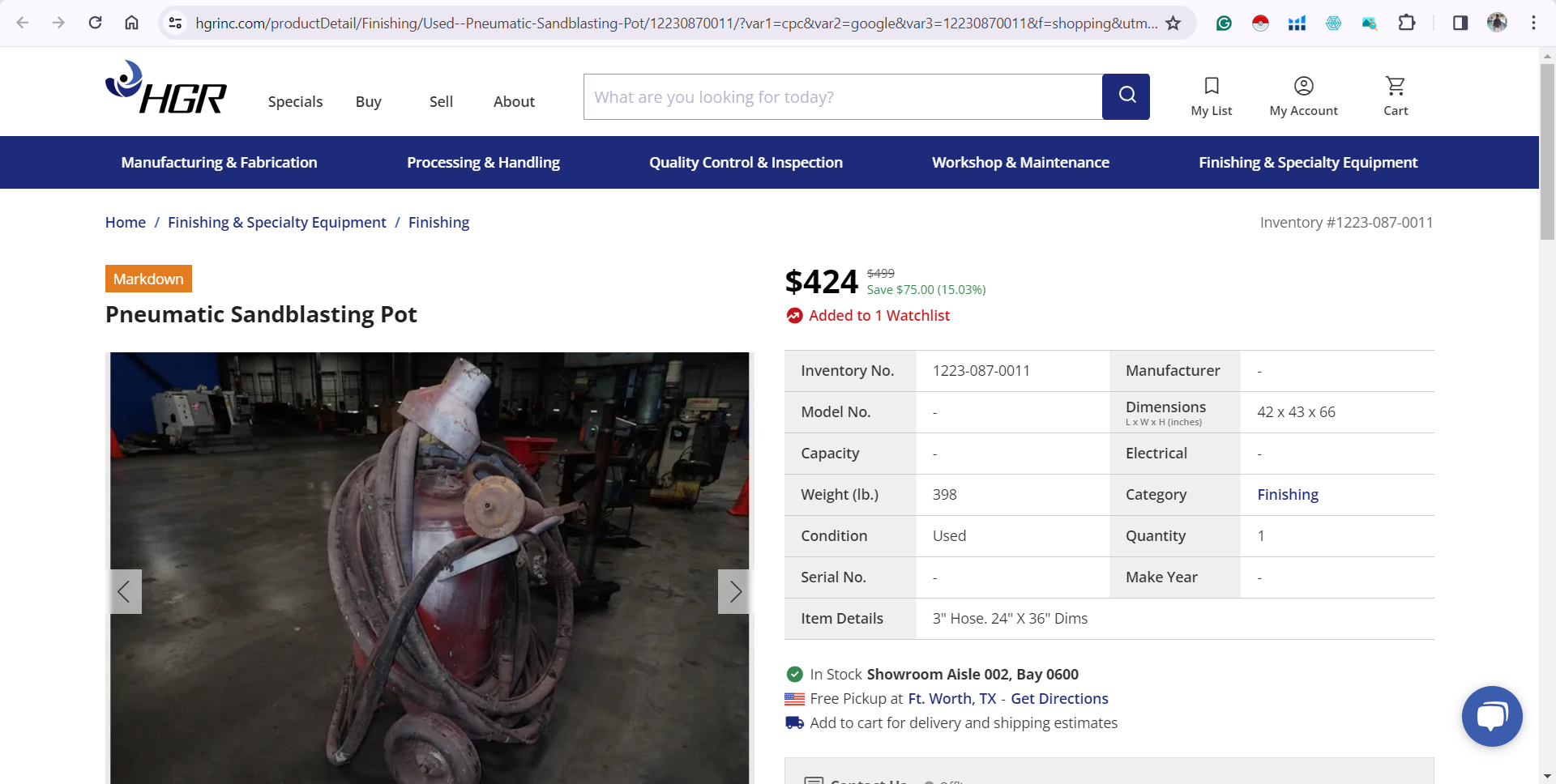Open the shopping Cart icon
This screenshot has height=784, width=1556.
click(1396, 86)
